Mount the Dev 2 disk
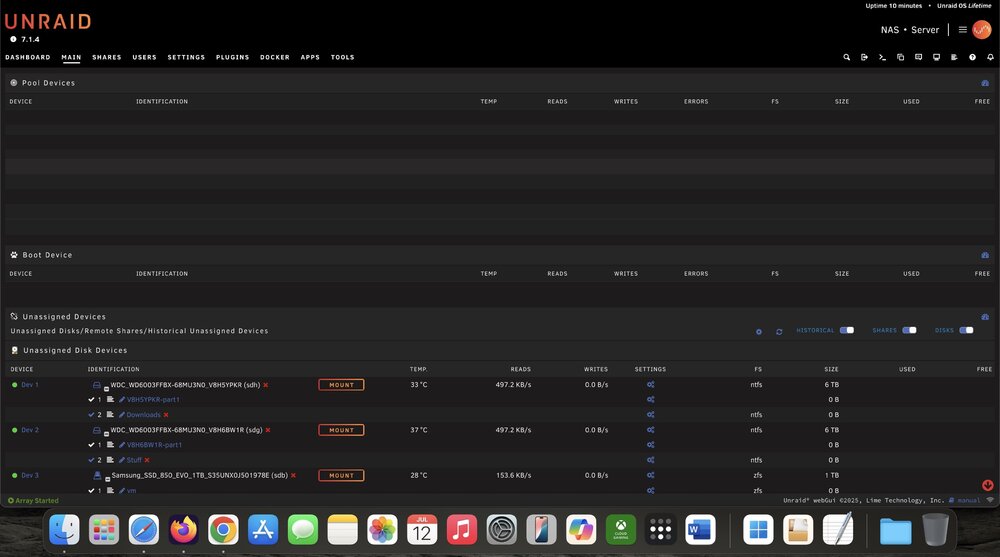The width and height of the screenshot is (1000, 557). [x=341, y=430]
